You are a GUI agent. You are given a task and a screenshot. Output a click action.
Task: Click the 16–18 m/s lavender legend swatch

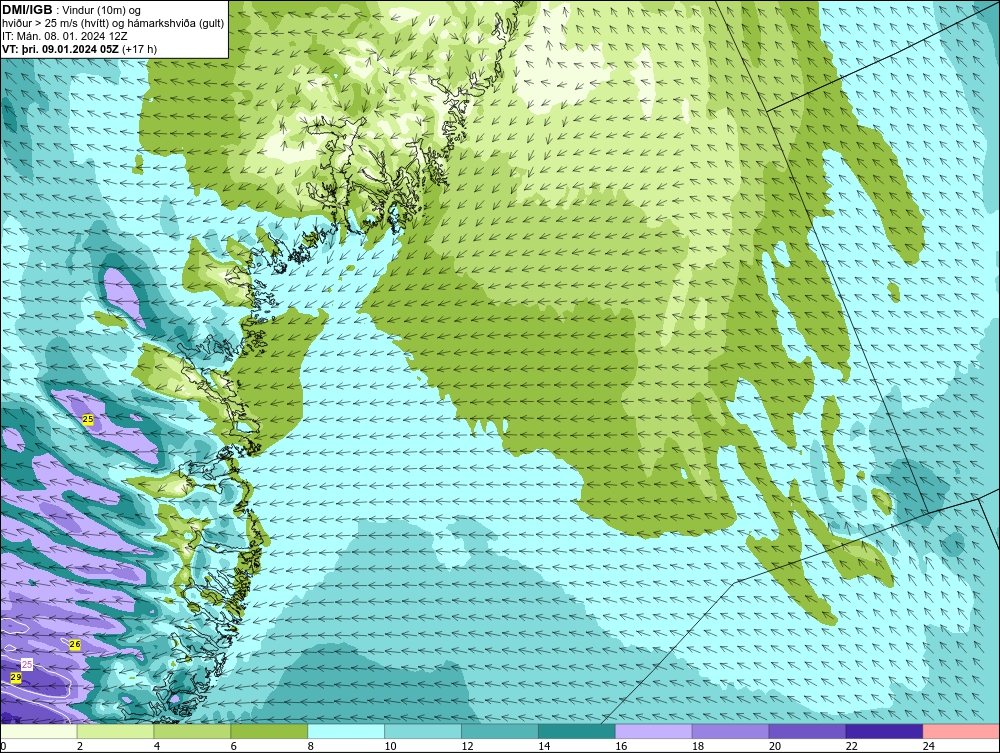[x=654, y=731]
